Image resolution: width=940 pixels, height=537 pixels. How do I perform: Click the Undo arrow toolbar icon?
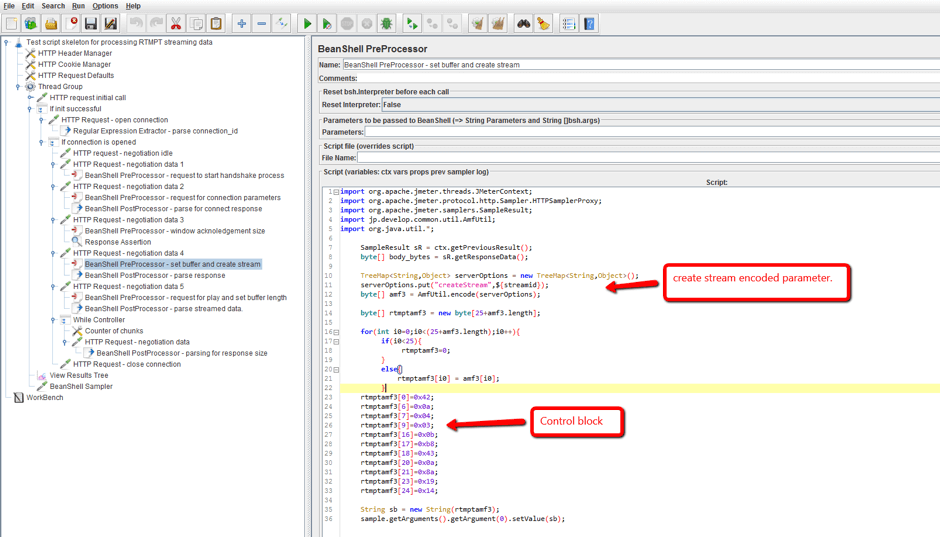click(x=136, y=24)
